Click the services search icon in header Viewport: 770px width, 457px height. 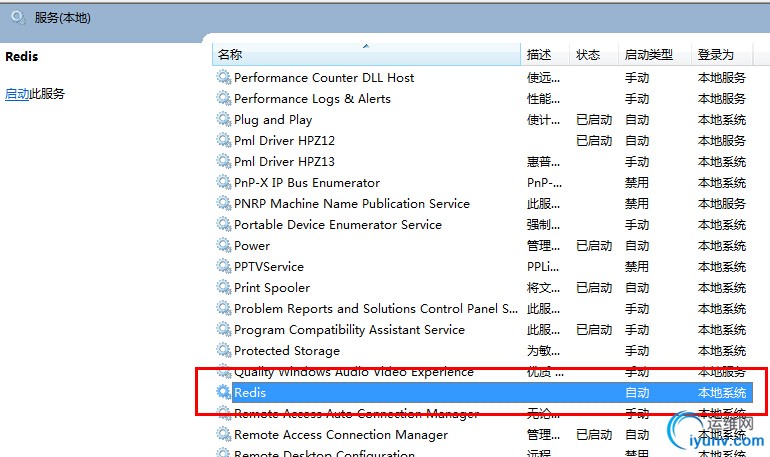[18, 18]
